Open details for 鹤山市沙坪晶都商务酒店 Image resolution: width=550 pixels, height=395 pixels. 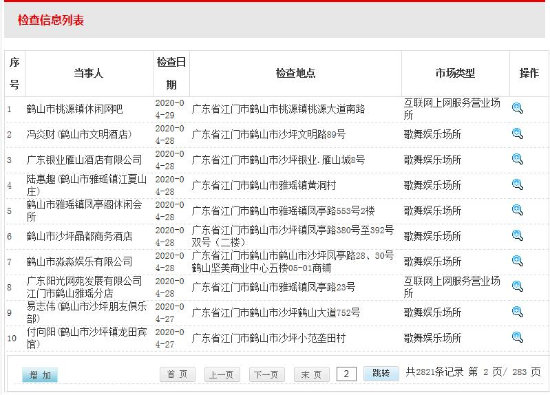(x=517, y=235)
